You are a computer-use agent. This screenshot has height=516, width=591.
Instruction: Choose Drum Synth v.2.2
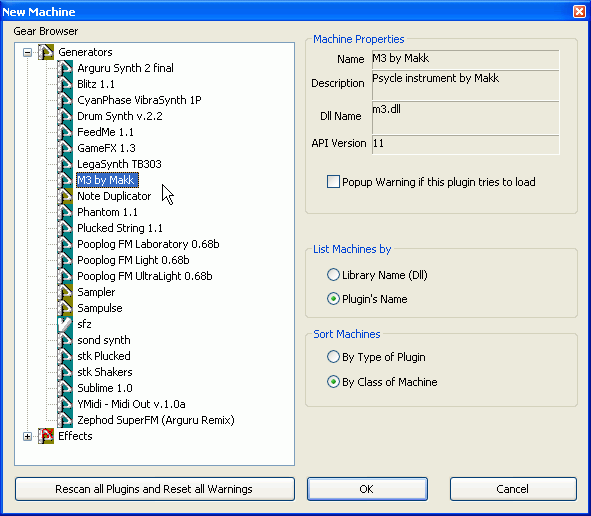pos(120,116)
